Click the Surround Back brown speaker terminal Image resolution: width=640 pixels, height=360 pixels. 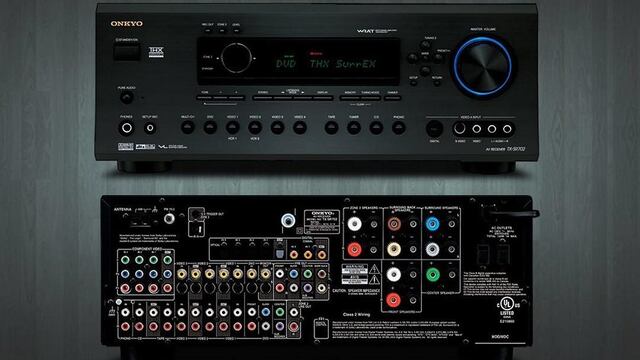point(394,224)
